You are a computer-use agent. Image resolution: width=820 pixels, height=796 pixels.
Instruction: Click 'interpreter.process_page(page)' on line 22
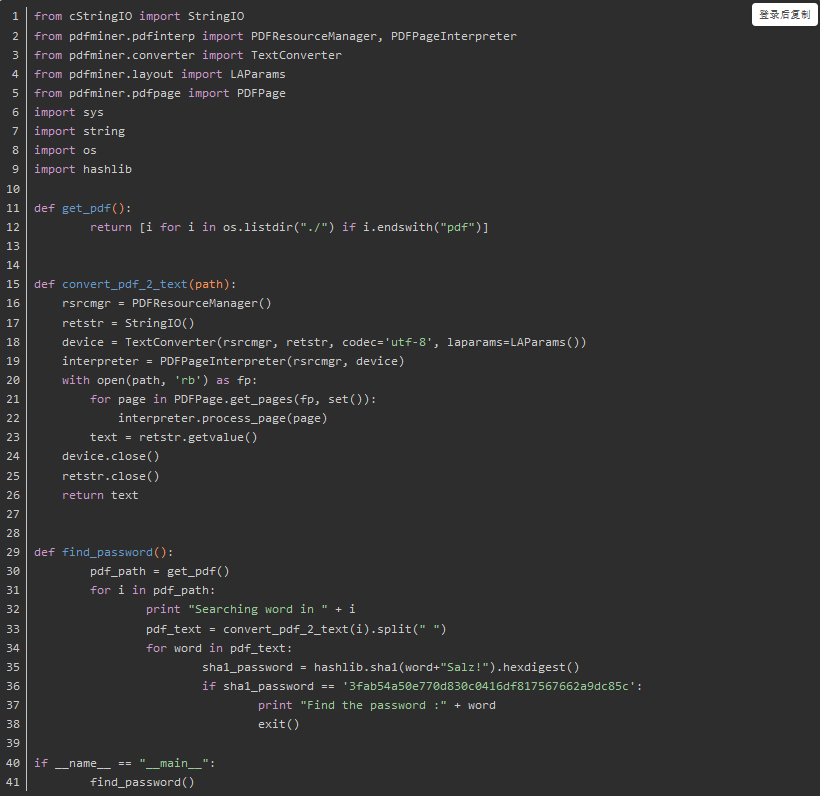click(x=223, y=418)
